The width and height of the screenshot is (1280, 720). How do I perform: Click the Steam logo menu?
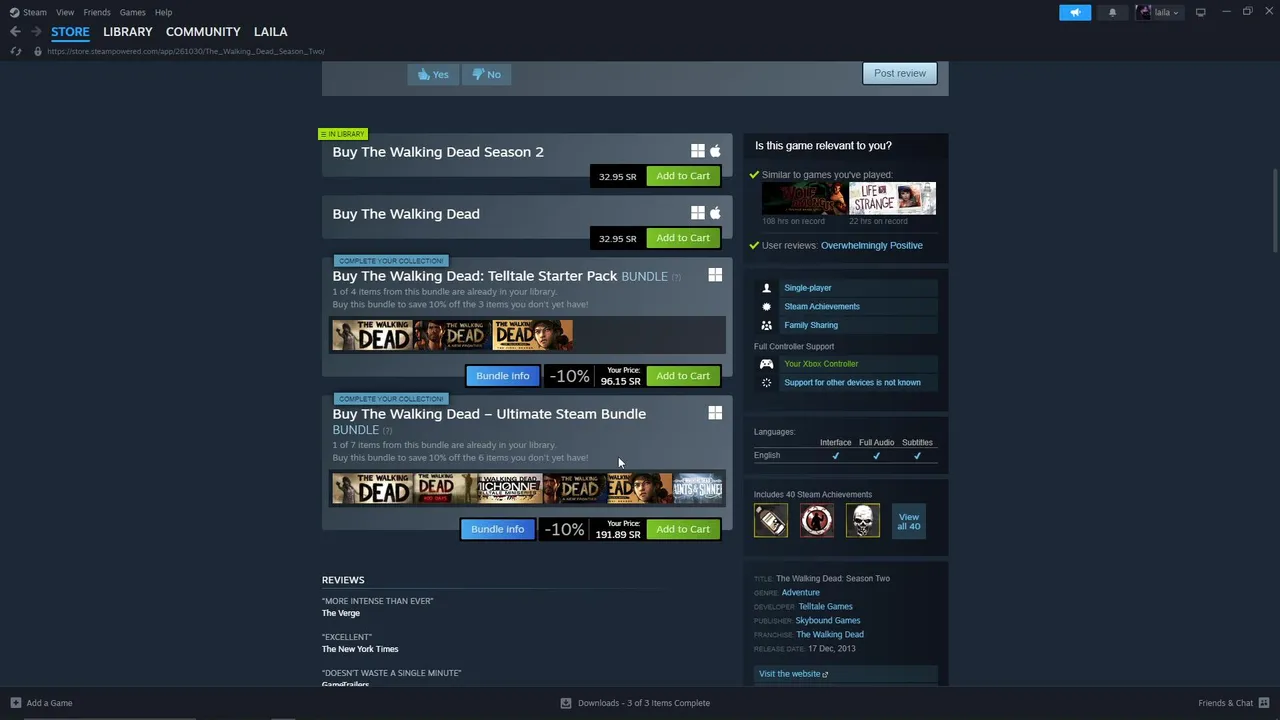click(x=14, y=12)
